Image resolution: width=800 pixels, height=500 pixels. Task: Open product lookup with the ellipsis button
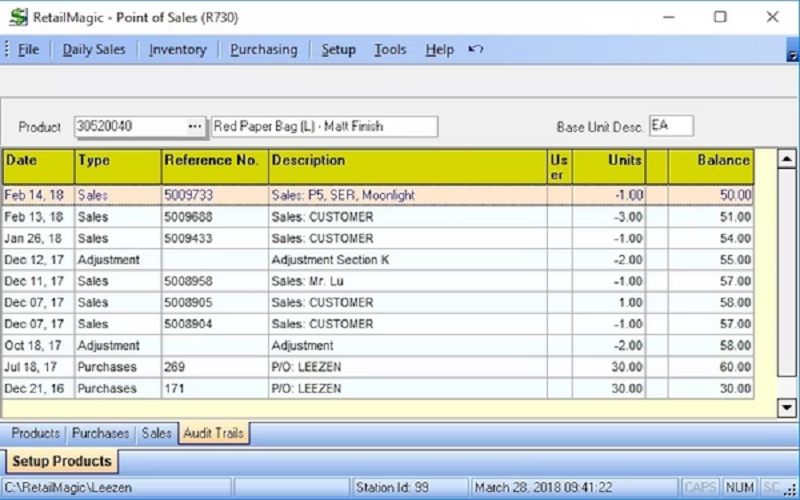[196, 126]
